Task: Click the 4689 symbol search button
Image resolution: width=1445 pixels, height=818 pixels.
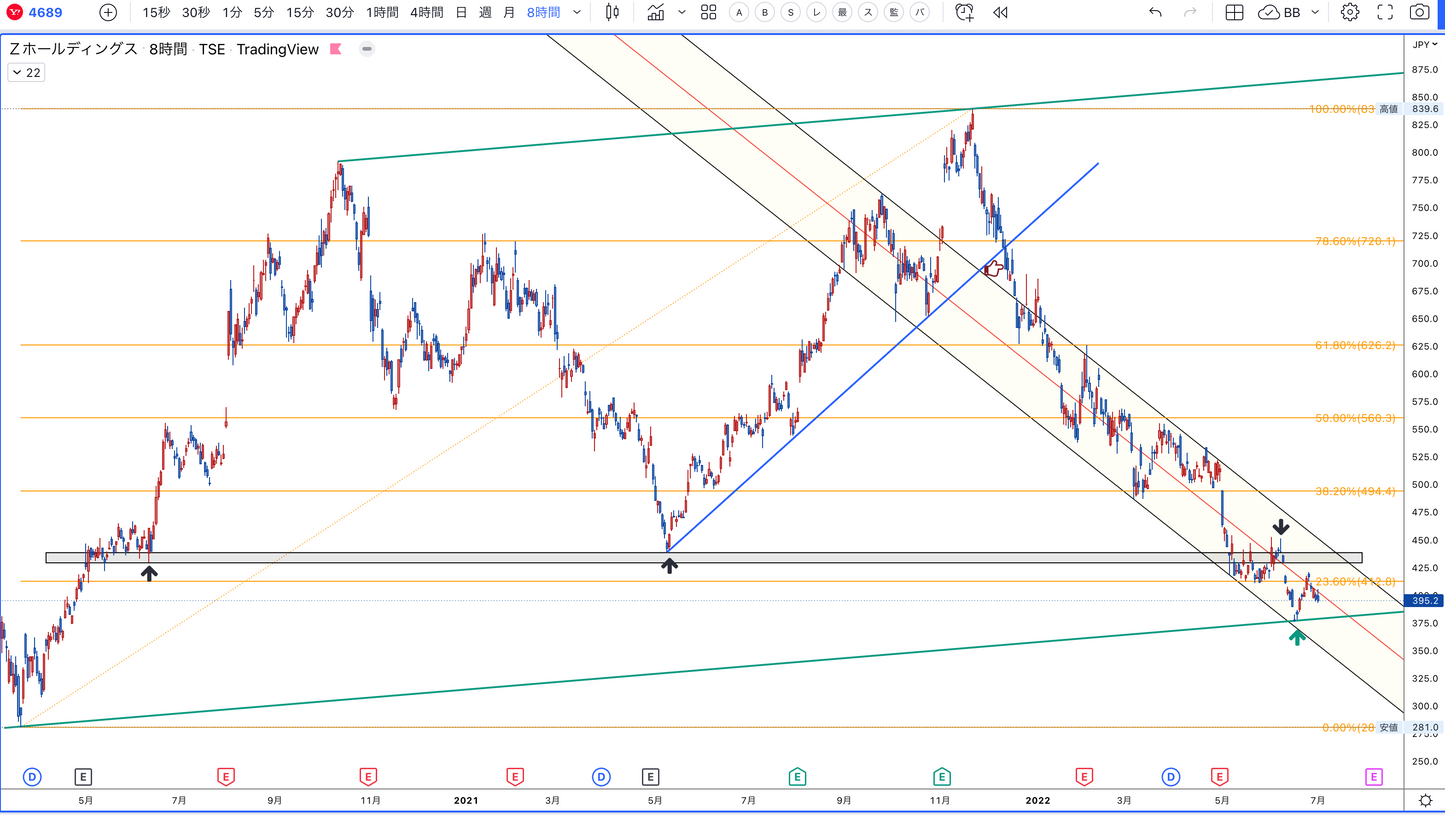Action: (44, 12)
